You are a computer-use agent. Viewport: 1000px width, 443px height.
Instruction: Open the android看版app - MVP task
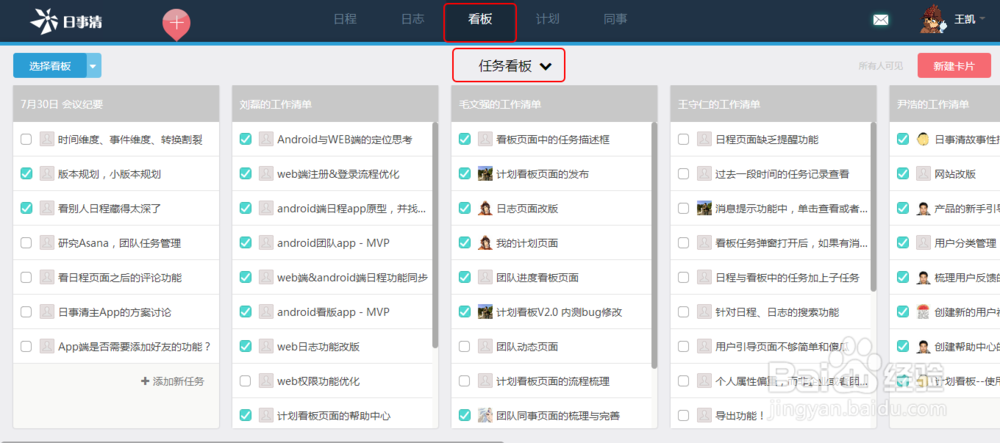point(333,312)
